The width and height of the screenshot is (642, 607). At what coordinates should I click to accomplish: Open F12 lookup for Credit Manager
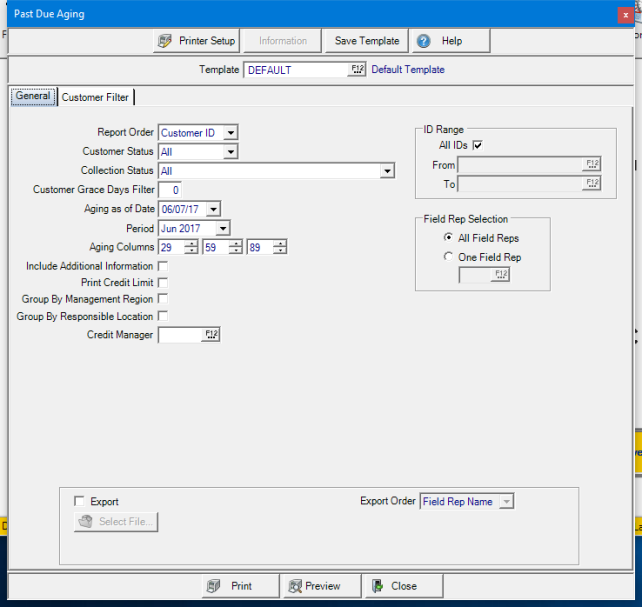click(210, 335)
